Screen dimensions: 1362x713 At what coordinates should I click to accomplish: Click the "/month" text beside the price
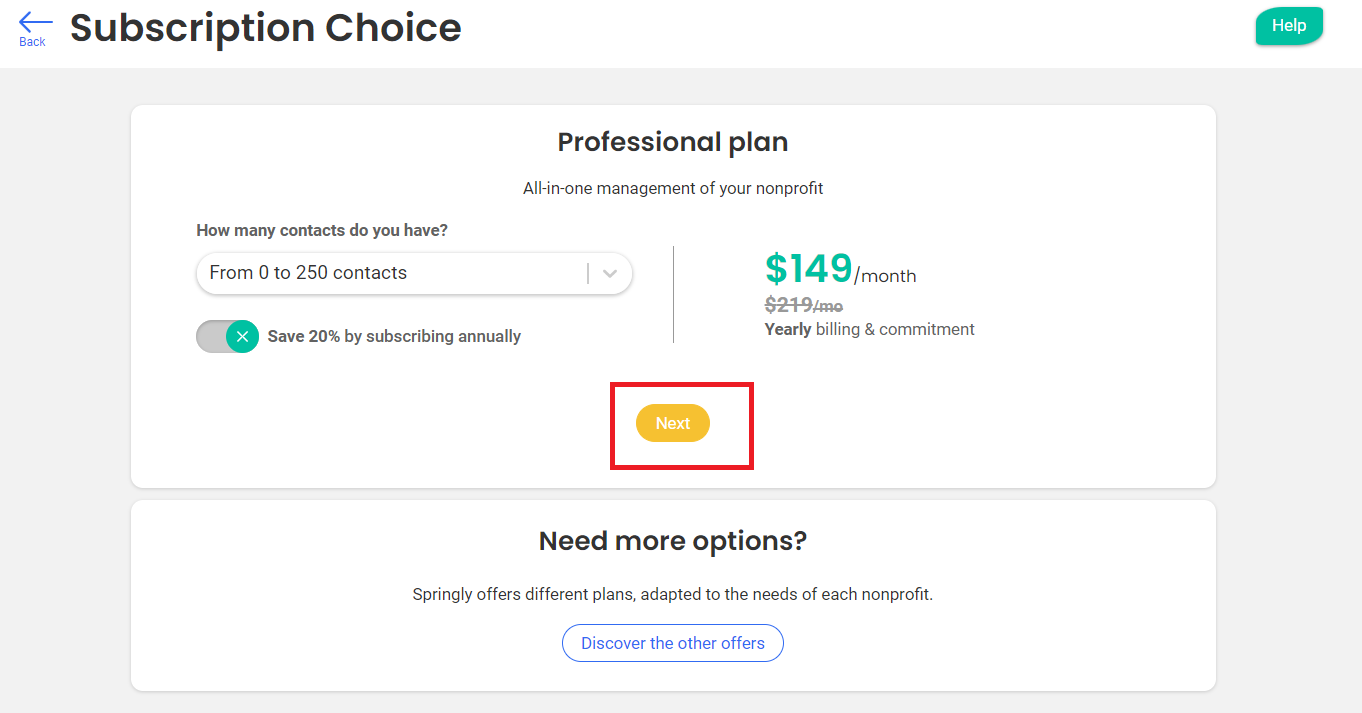point(885,277)
